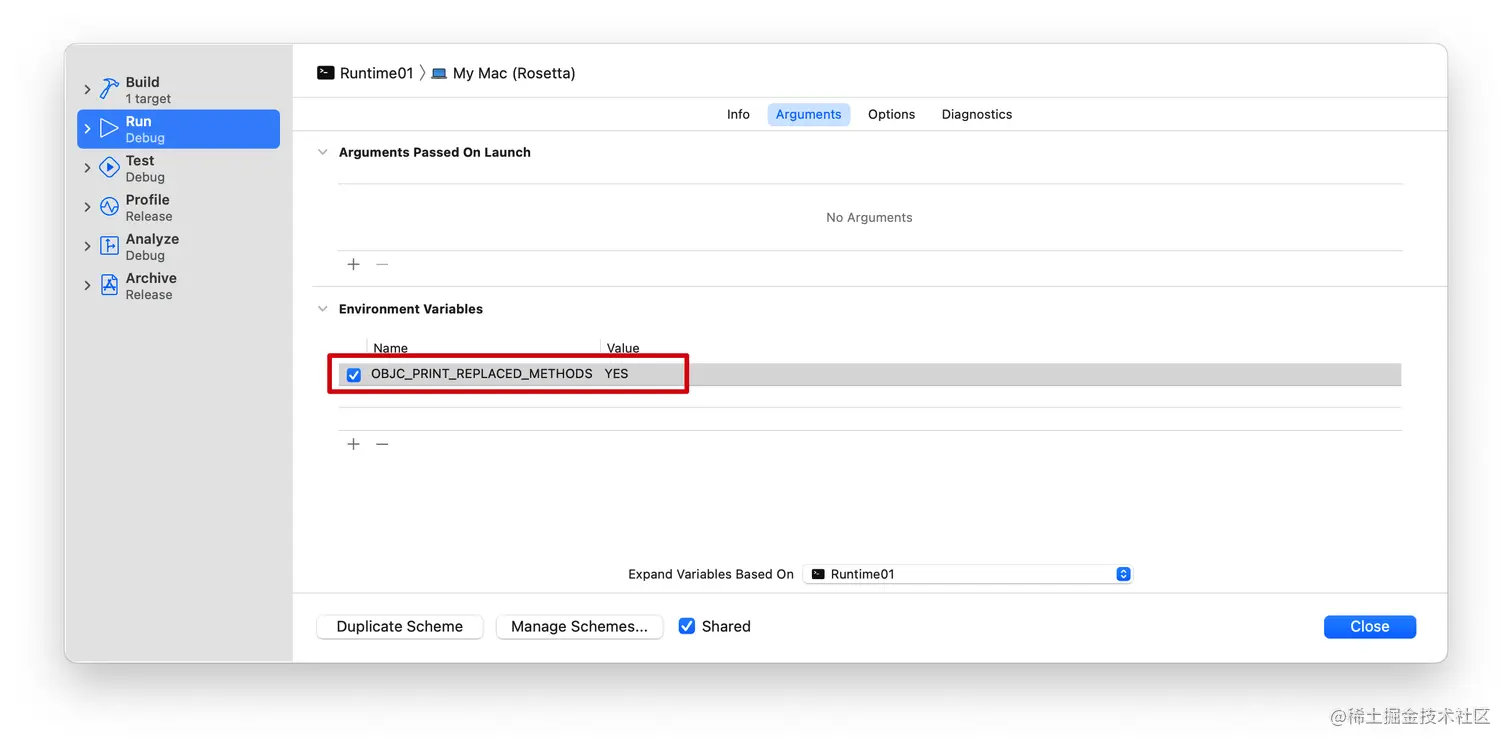Expand the Build action disclosure arrow
The width and height of the screenshot is (1512, 748).
tap(88, 90)
